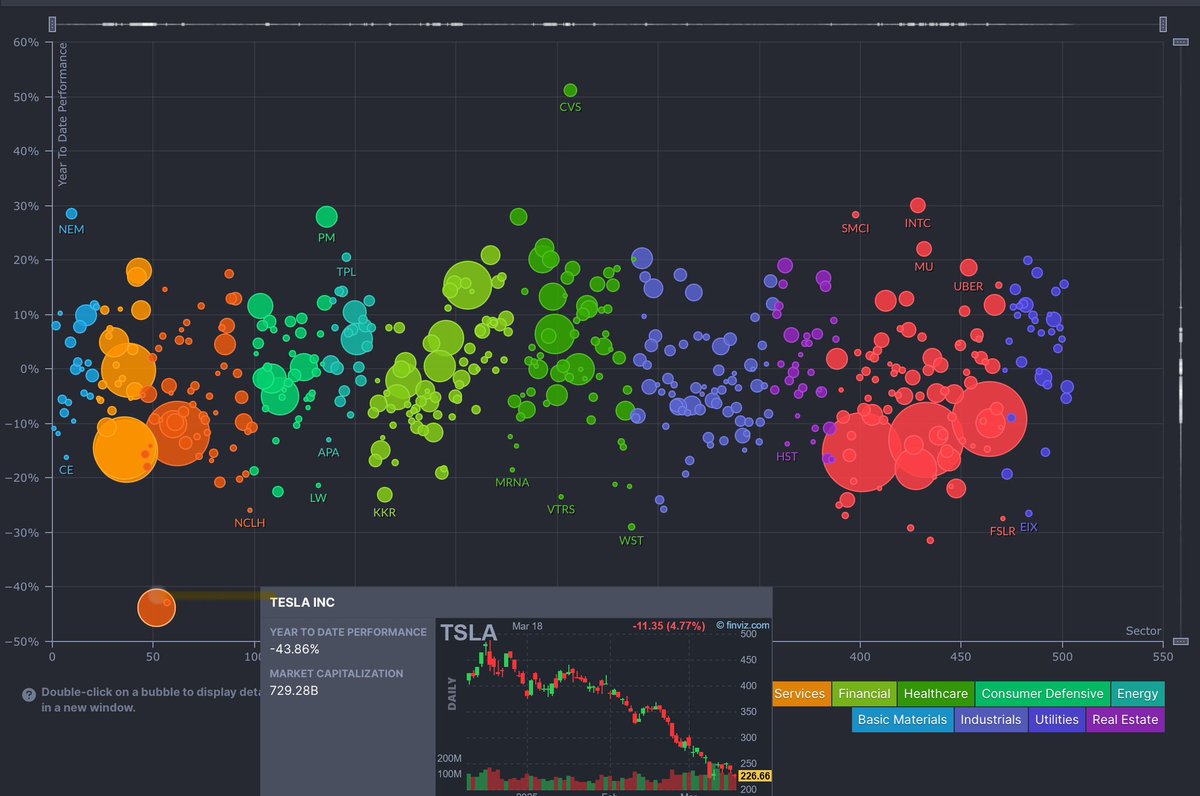This screenshot has height=796, width=1200.
Task: Toggle the Healthcare sector filter
Action: point(936,693)
